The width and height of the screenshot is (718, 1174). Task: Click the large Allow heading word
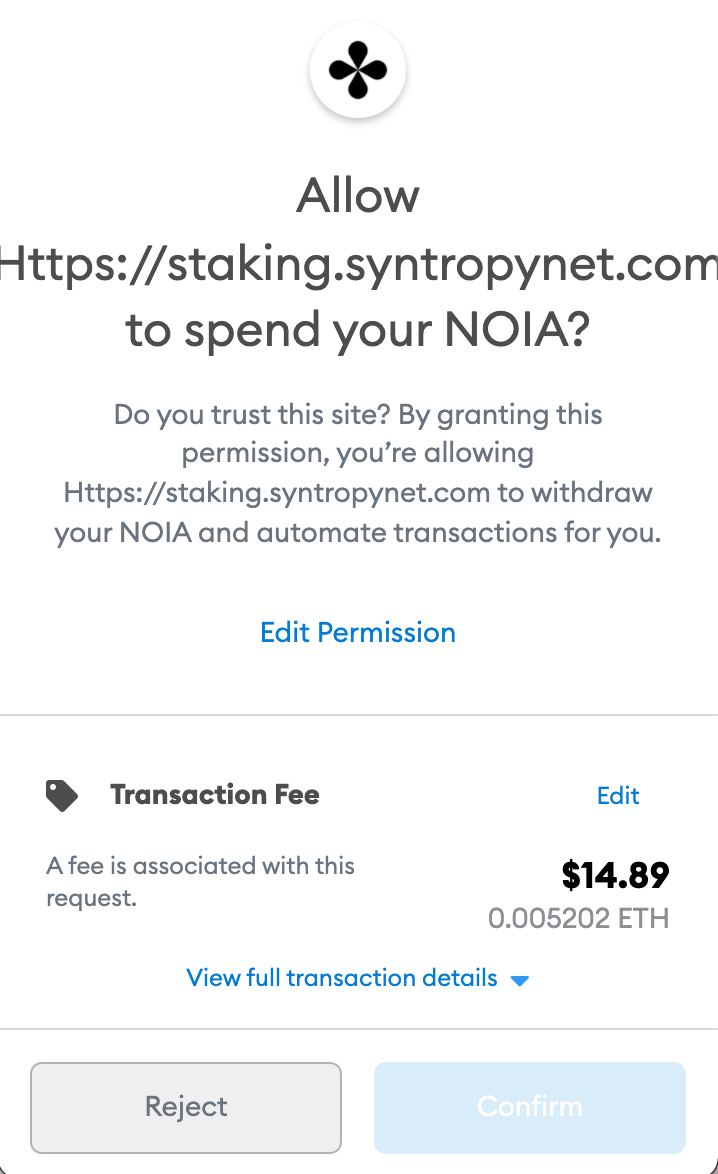coord(358,195)
